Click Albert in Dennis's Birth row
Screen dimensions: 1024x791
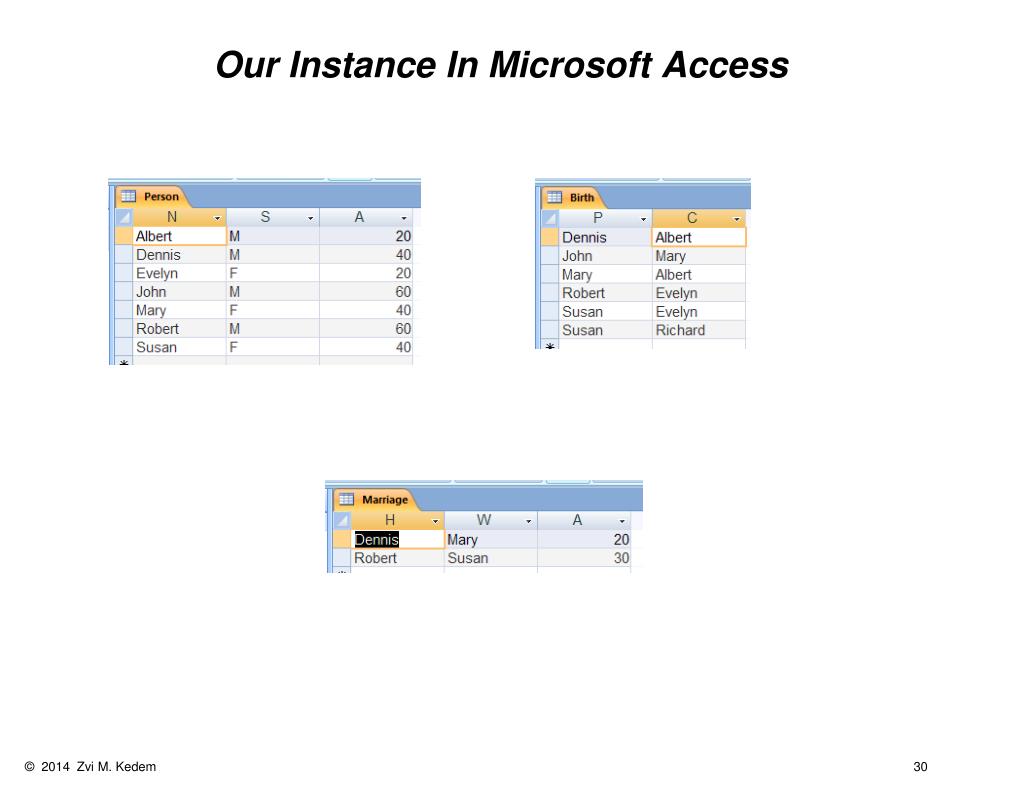pyautogui.click(x=699, y=237)
